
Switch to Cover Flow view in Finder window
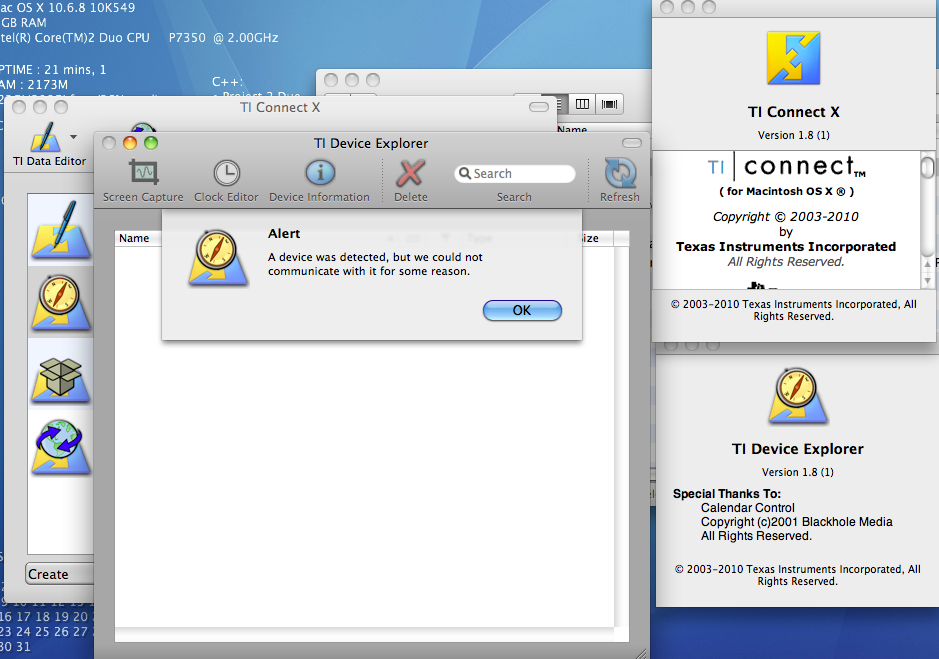coord(610,104)
